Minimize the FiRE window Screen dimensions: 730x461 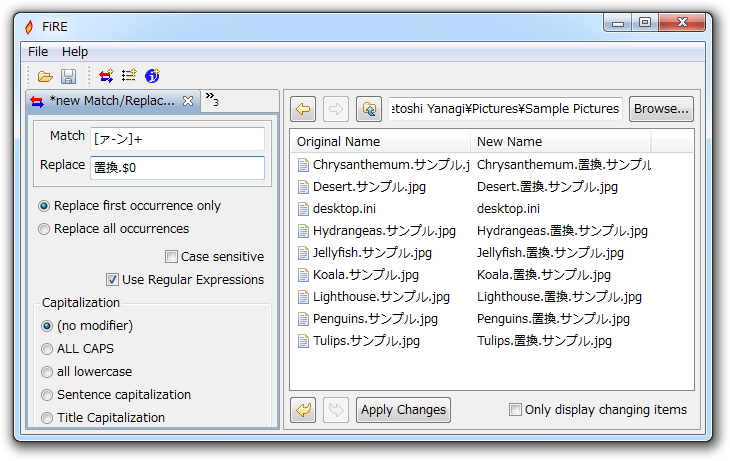pos(618,23)
